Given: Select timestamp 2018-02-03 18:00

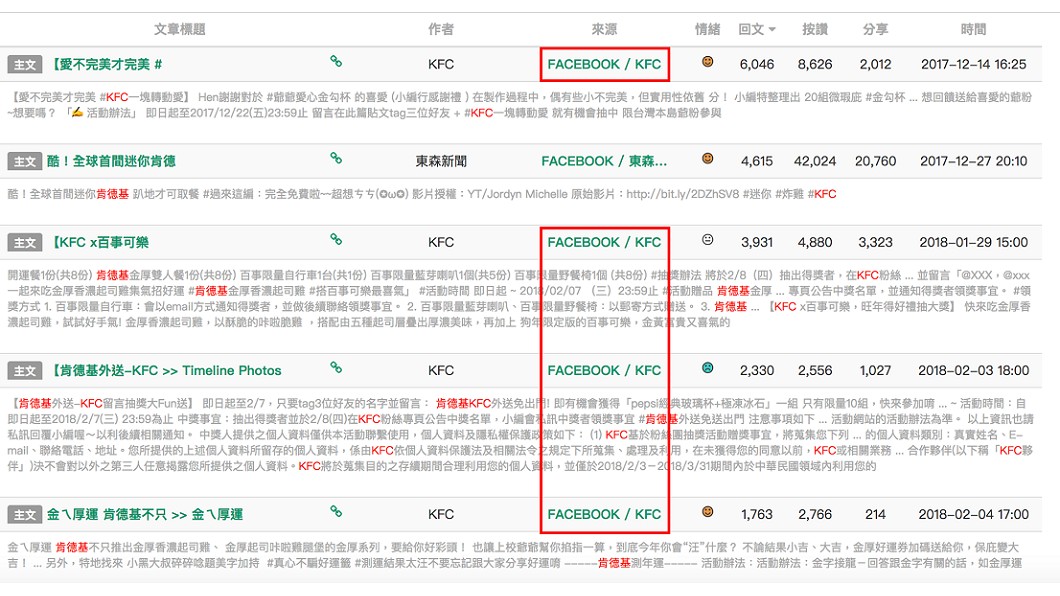Looking at the screenshot, I should 973,371.
